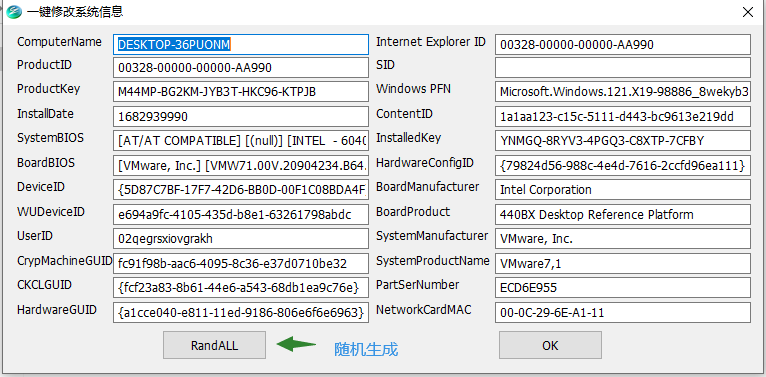Image resolution: width=766 pixels, height=377 pixels.
Task: Click into the ProductID field
Action: pos(241,67)
